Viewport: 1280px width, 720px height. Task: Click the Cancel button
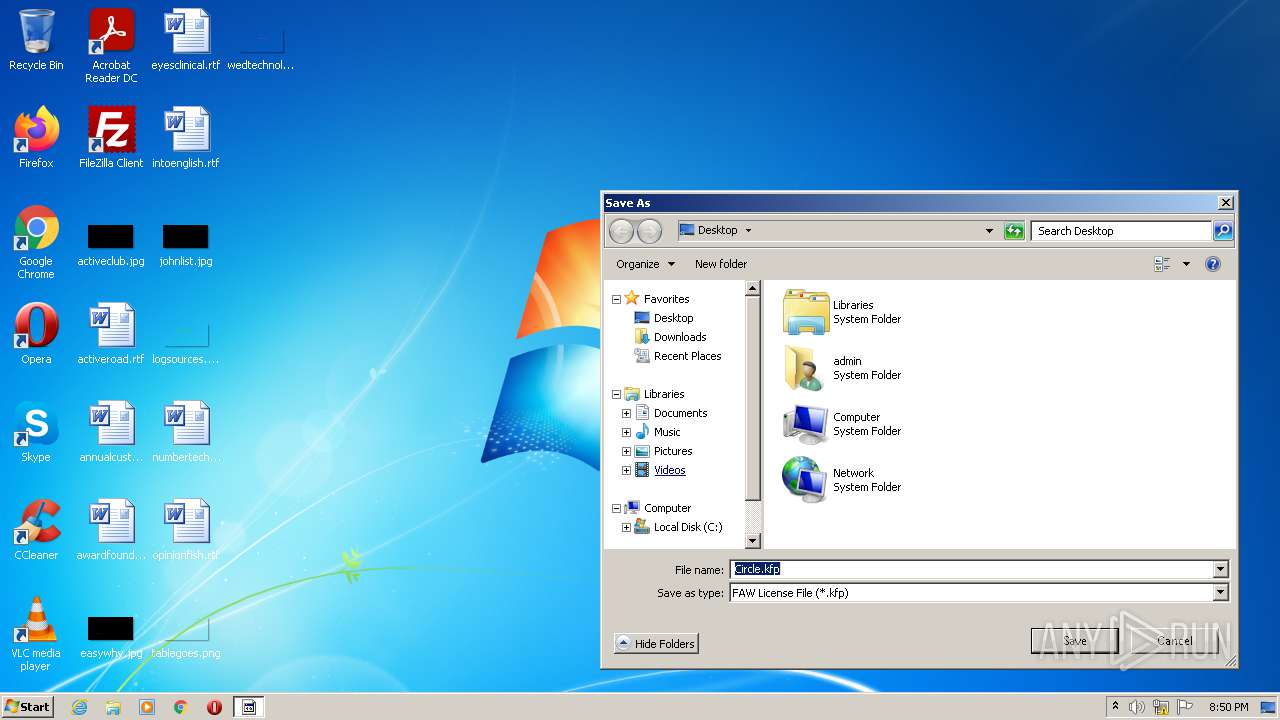1174,641
